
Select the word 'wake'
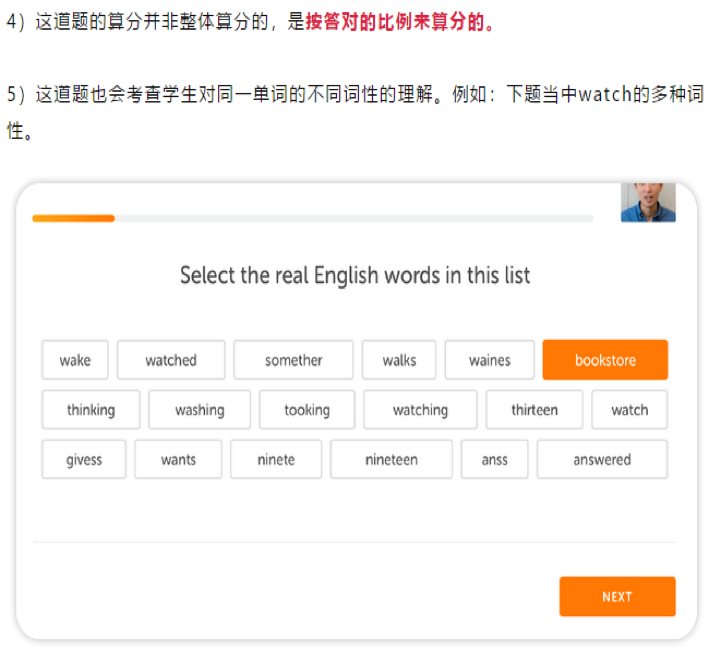pos(75,360)
